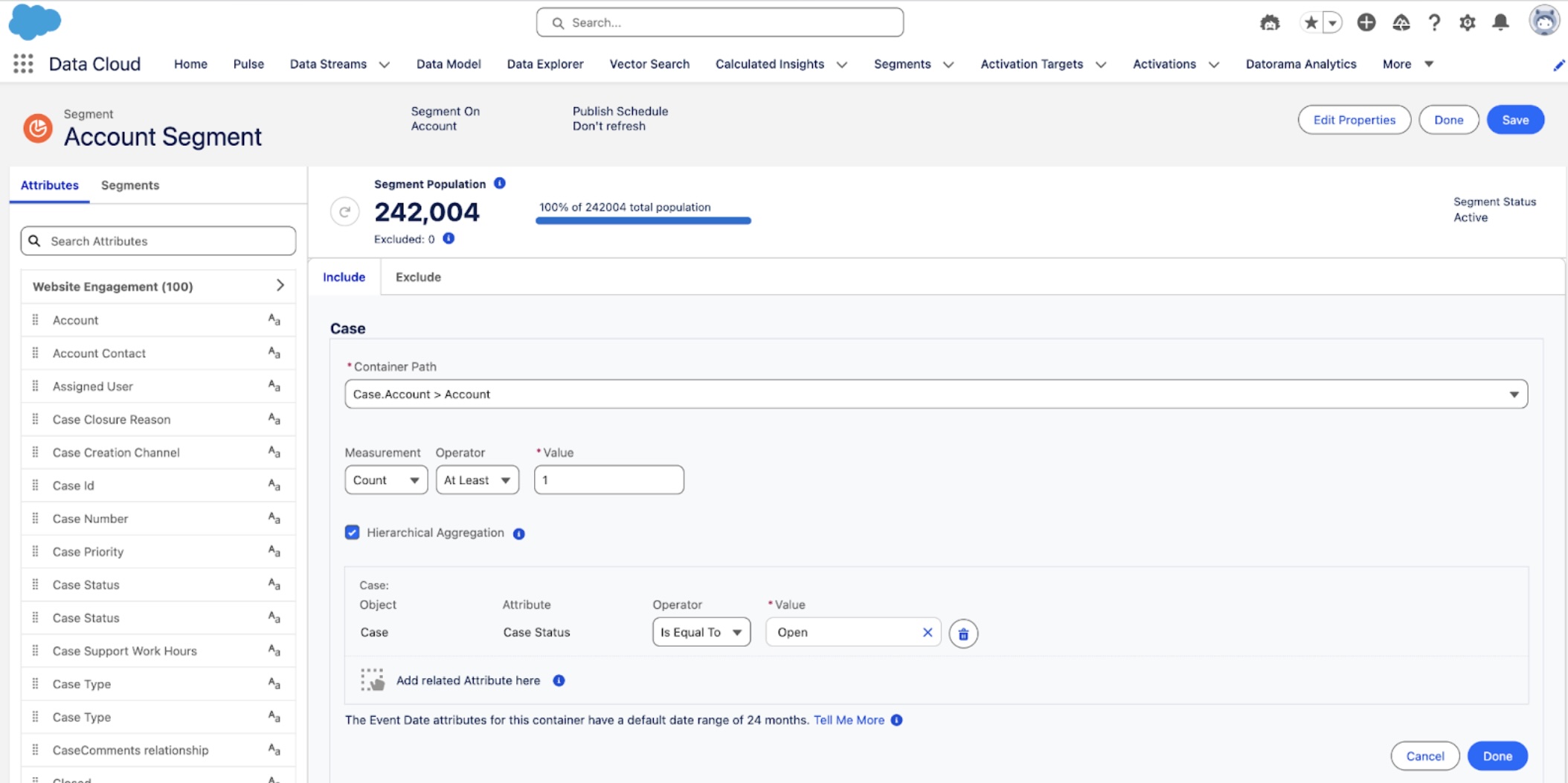The width and height of the screenshot is (1568, 783).
Task: Show Hierarchical Aggregation info tooltip
Action: pos(519,534)
